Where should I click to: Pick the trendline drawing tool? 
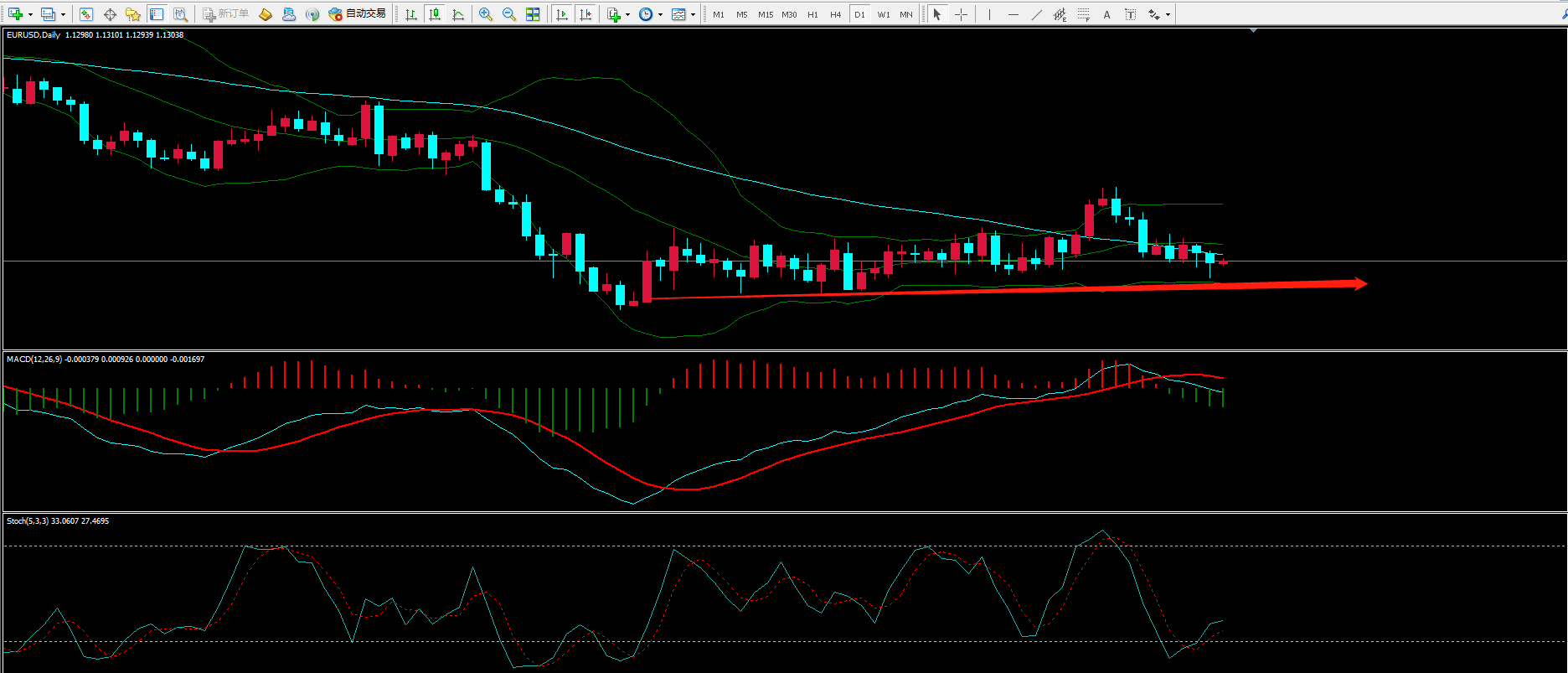point(1036,14)
